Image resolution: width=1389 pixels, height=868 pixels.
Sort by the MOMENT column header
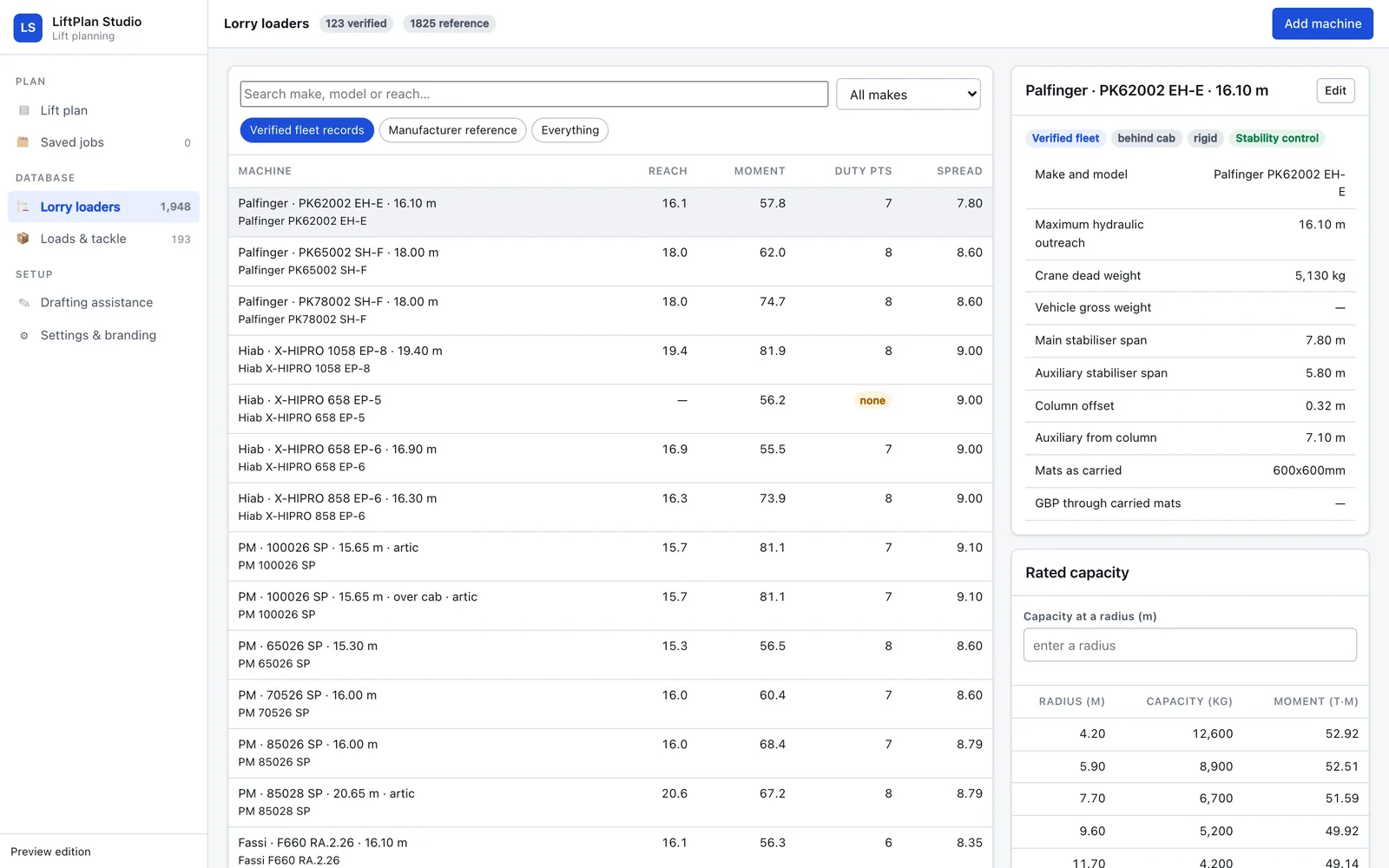tap(760, 171)
